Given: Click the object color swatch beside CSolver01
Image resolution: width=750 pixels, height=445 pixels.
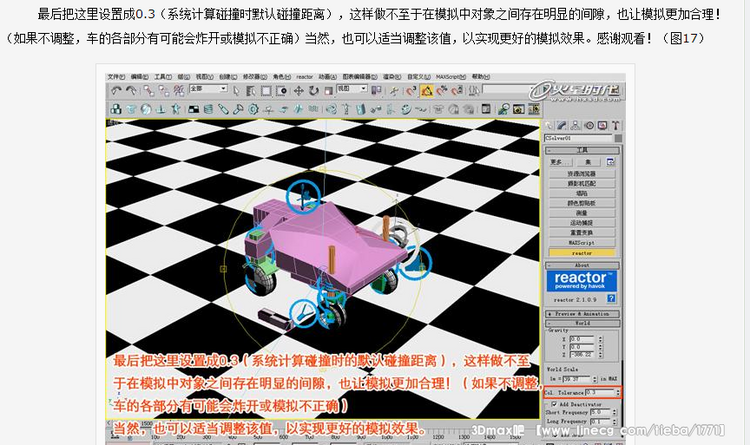Looking at the screenshot, I should [618, 138].
